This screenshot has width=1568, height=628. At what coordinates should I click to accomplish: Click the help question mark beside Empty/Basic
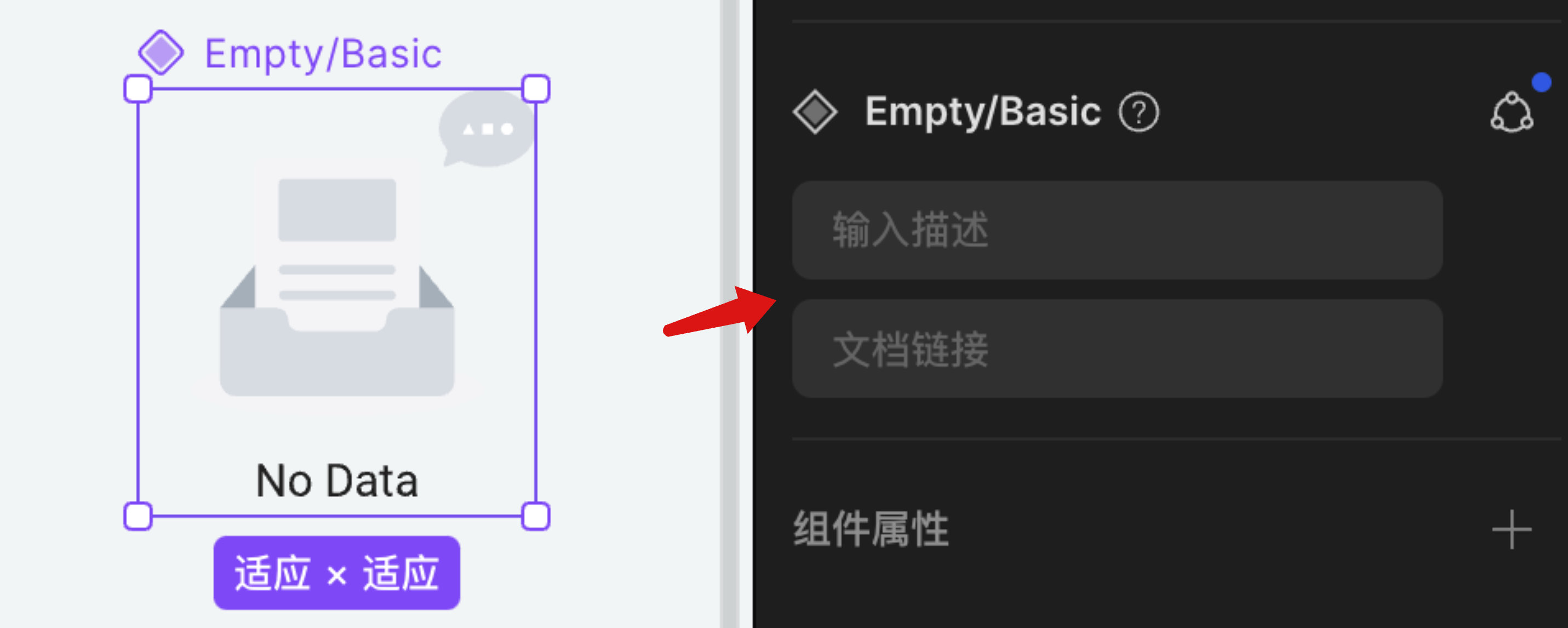pos(1139,111)
